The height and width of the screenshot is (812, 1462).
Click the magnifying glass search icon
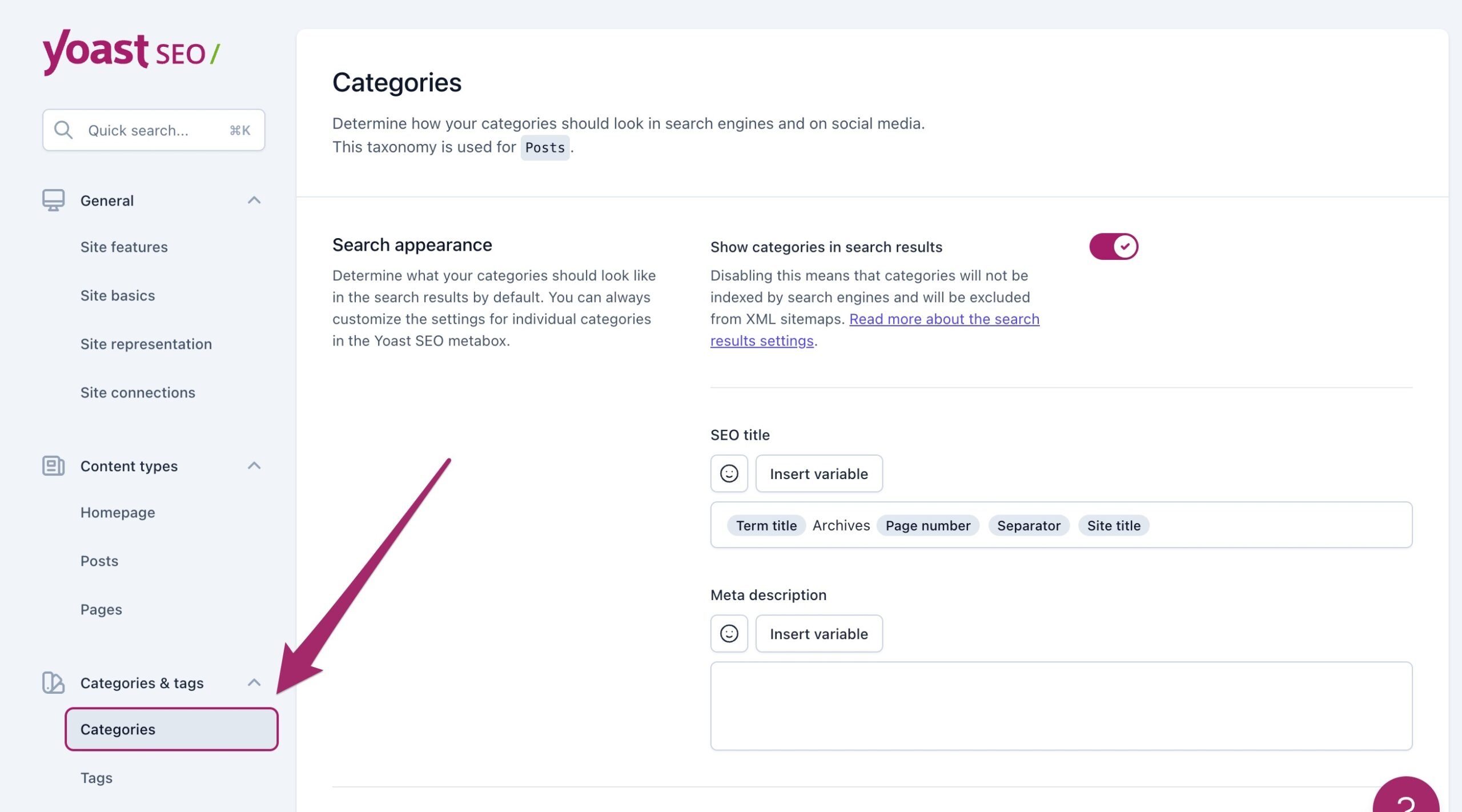(x=63, y=130)
